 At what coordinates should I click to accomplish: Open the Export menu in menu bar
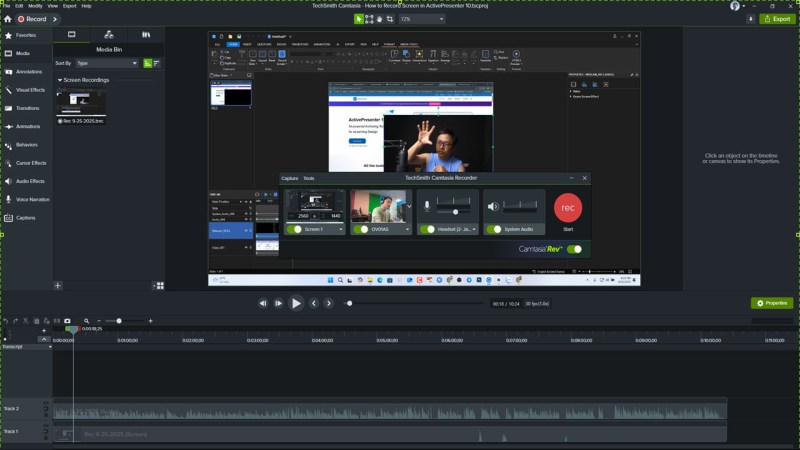[x=68, y=6]
